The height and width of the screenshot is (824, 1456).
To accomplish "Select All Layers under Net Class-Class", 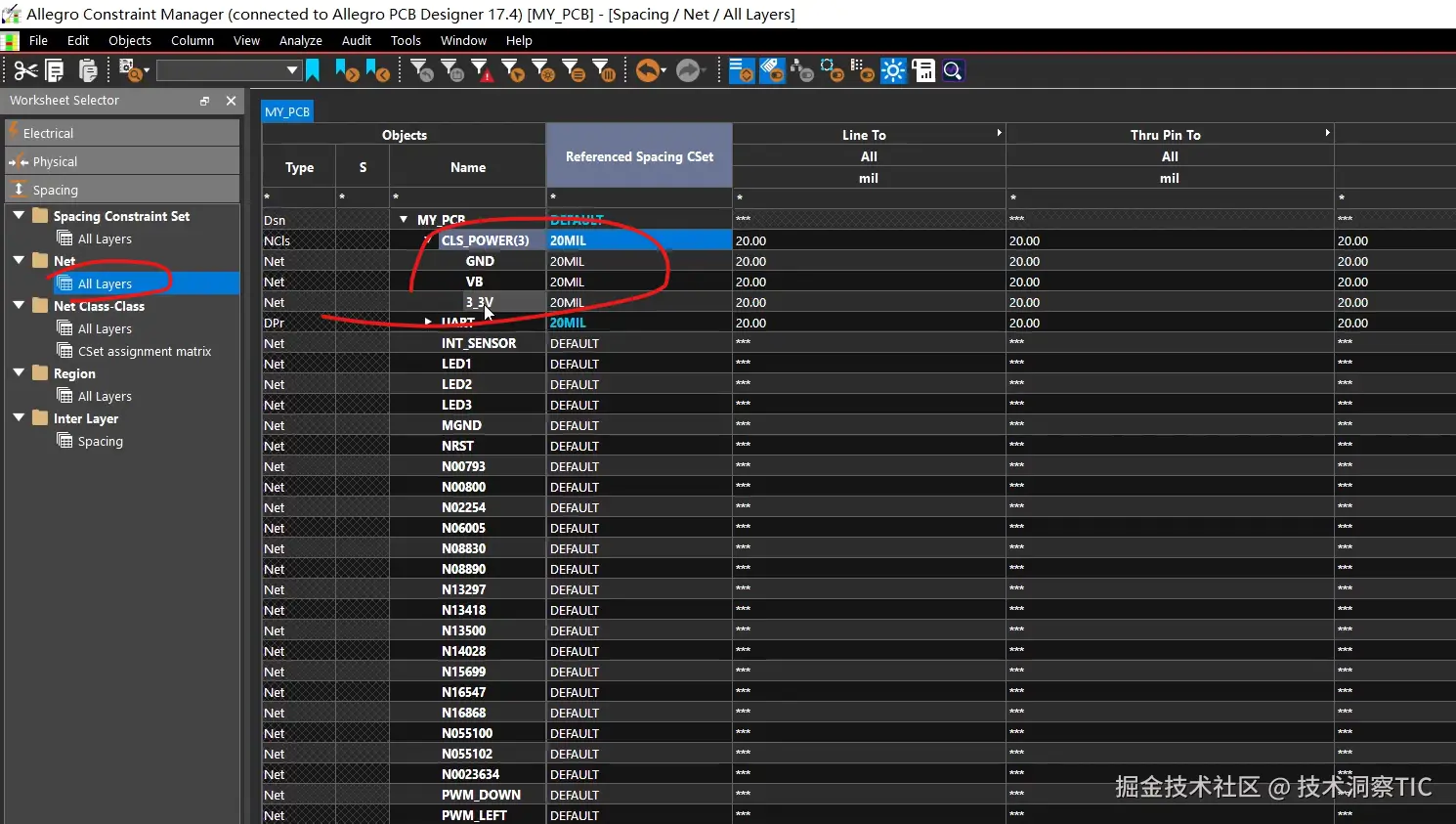I will 105,328.
